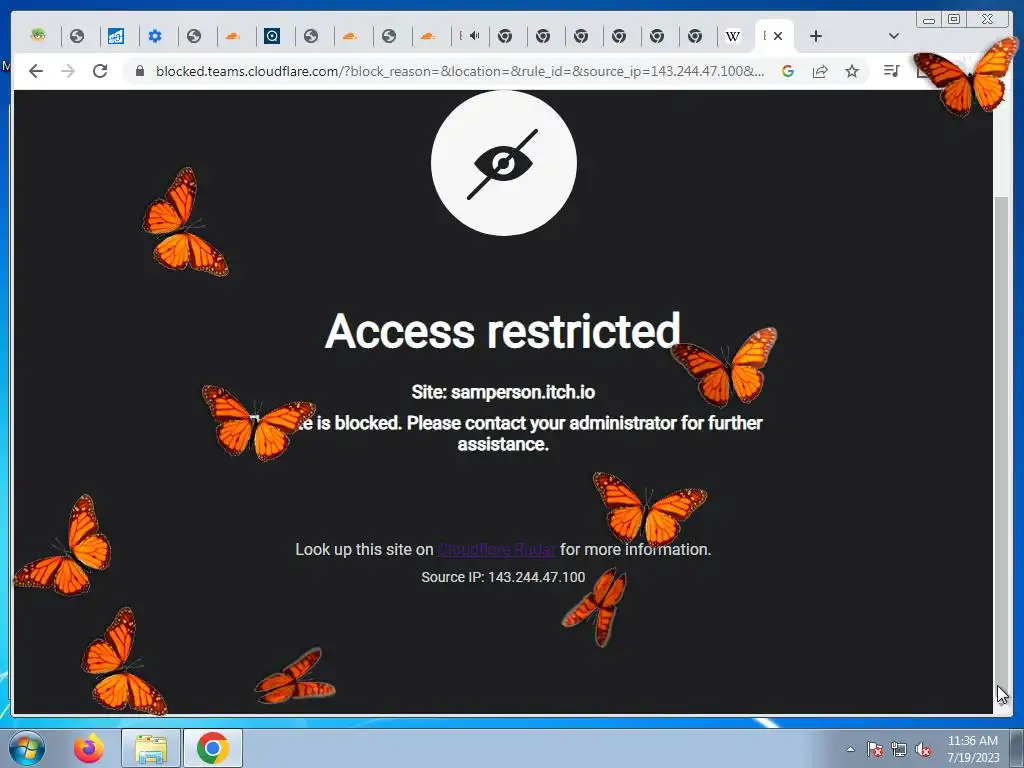Click the "Access restricted" heading
This screenshot has width=1024, height=768.
tap(503, 330)
